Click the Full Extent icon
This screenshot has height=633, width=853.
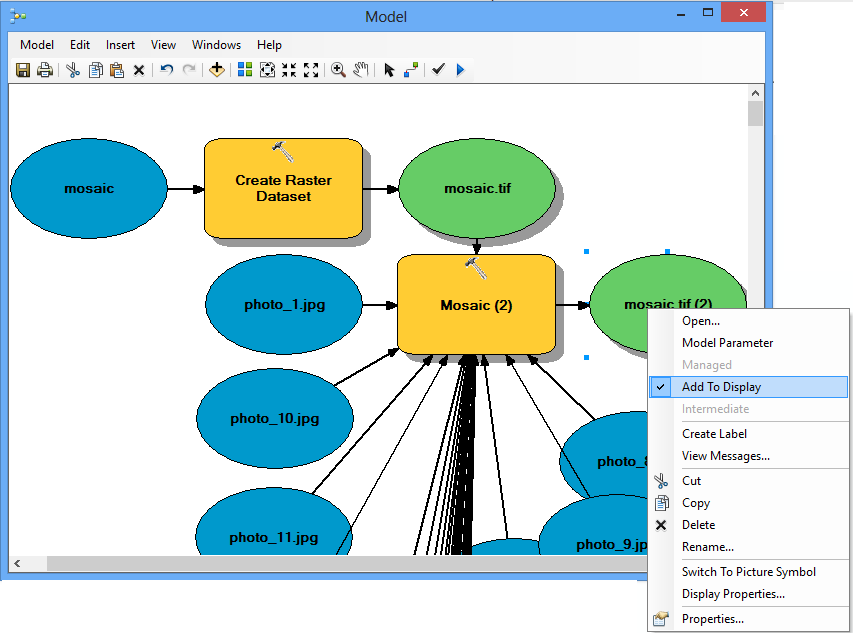tap(267, 70)
